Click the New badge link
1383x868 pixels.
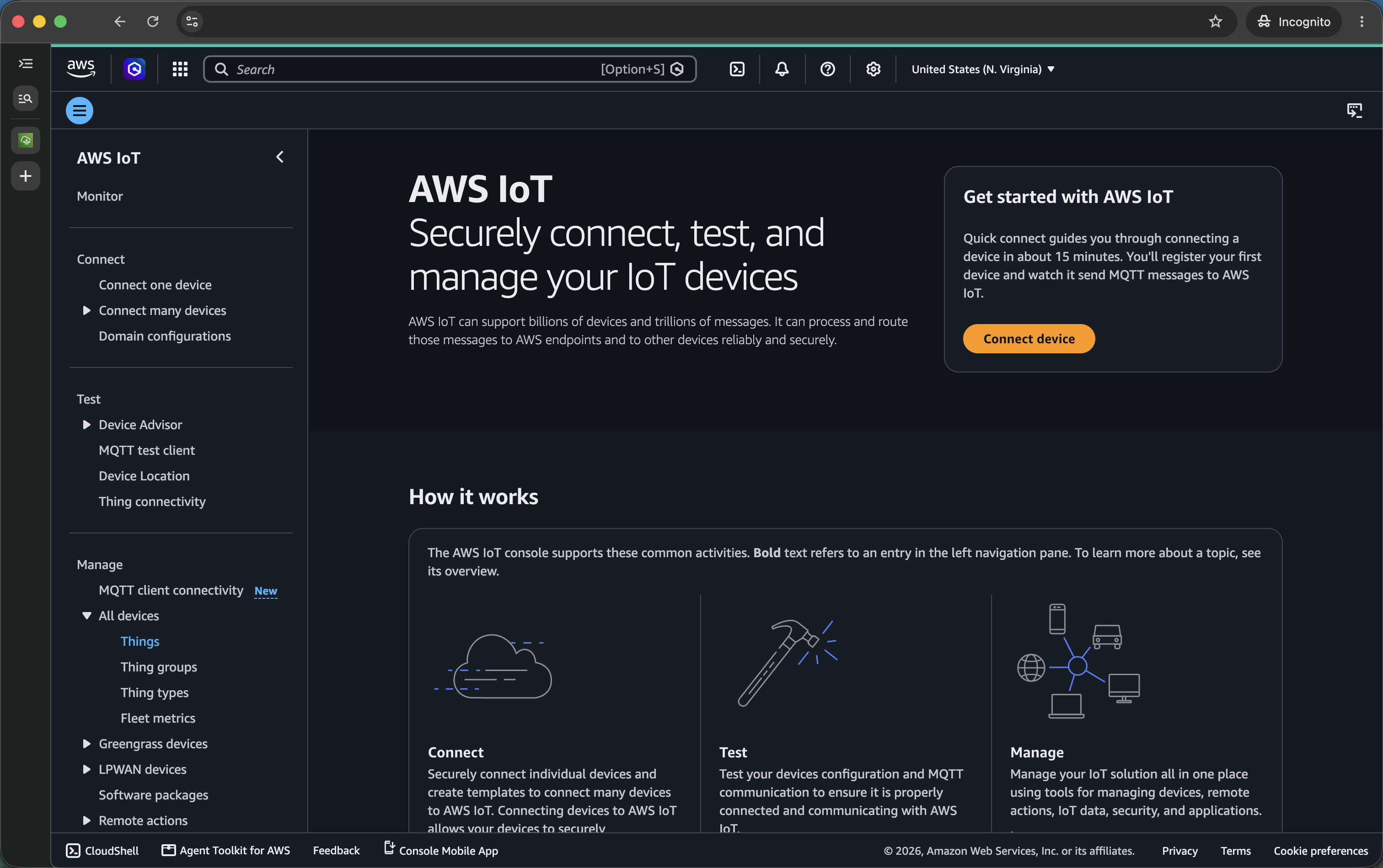[265, 591]
